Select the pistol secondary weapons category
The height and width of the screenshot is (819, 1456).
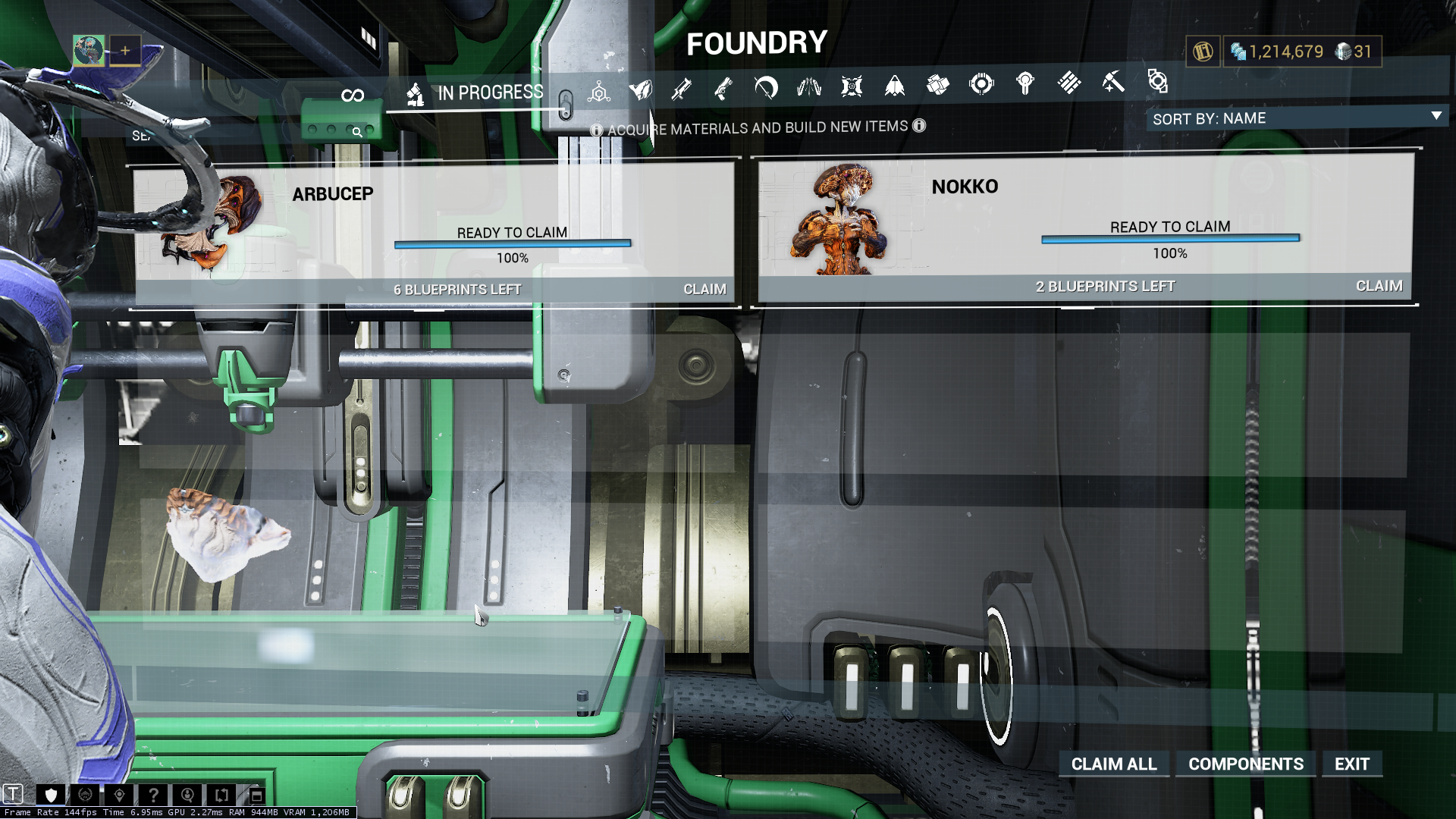pyautogui.click(x=723, y=88)
